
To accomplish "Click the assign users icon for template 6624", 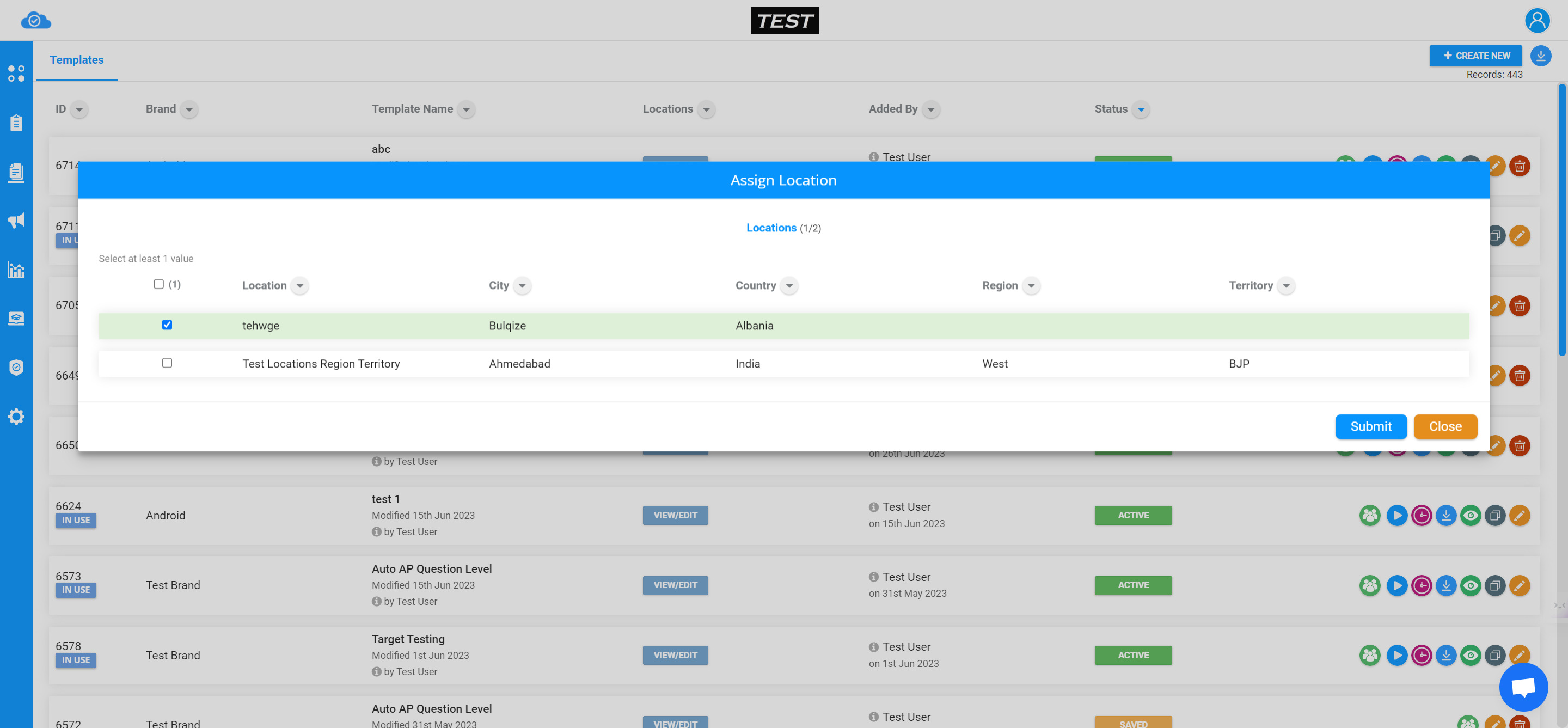I will [1370, 516].
